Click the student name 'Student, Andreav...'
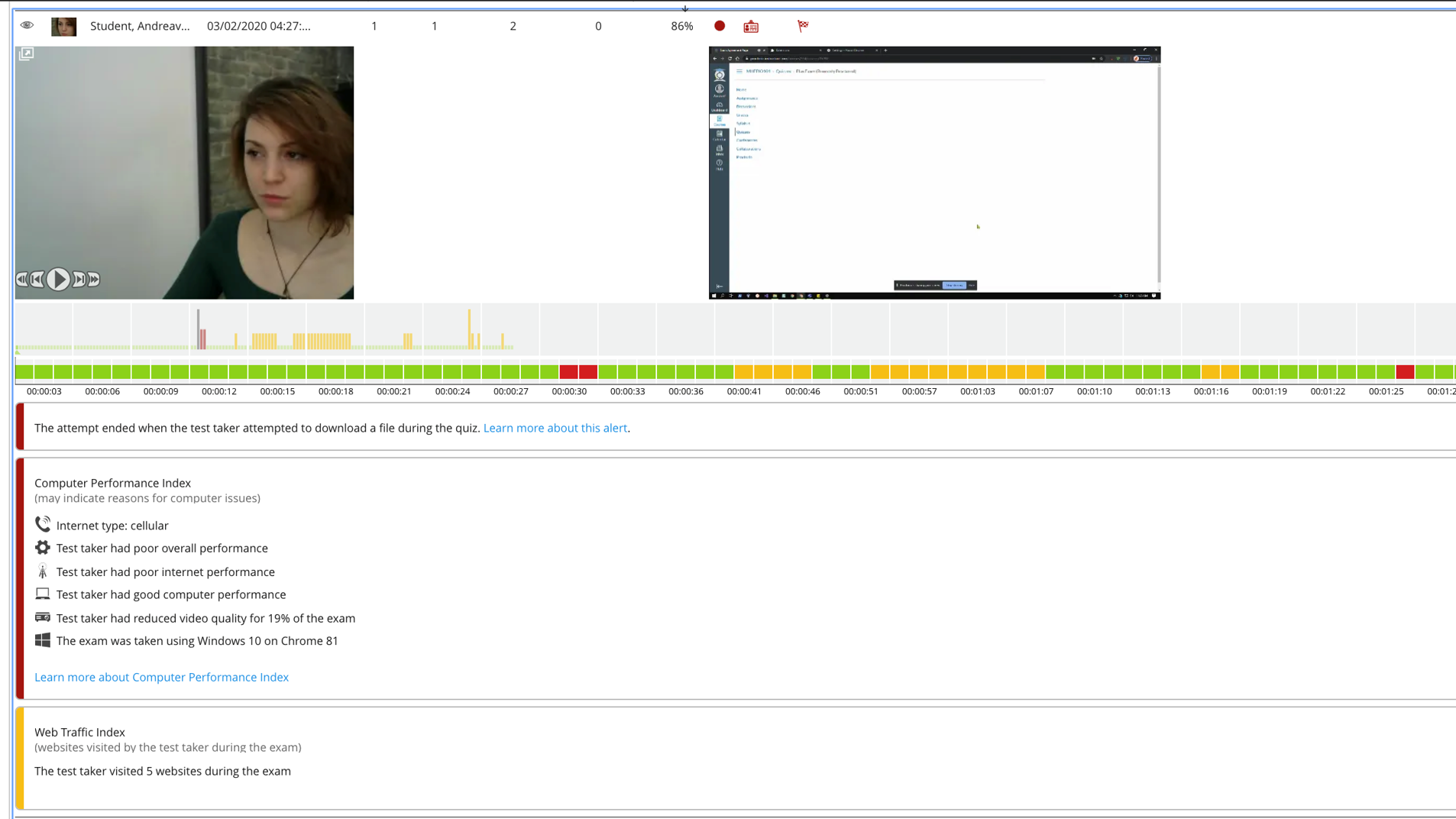The height and width of the screenshot is (819, 1456). pyautogui.click(x=140, y=26)
